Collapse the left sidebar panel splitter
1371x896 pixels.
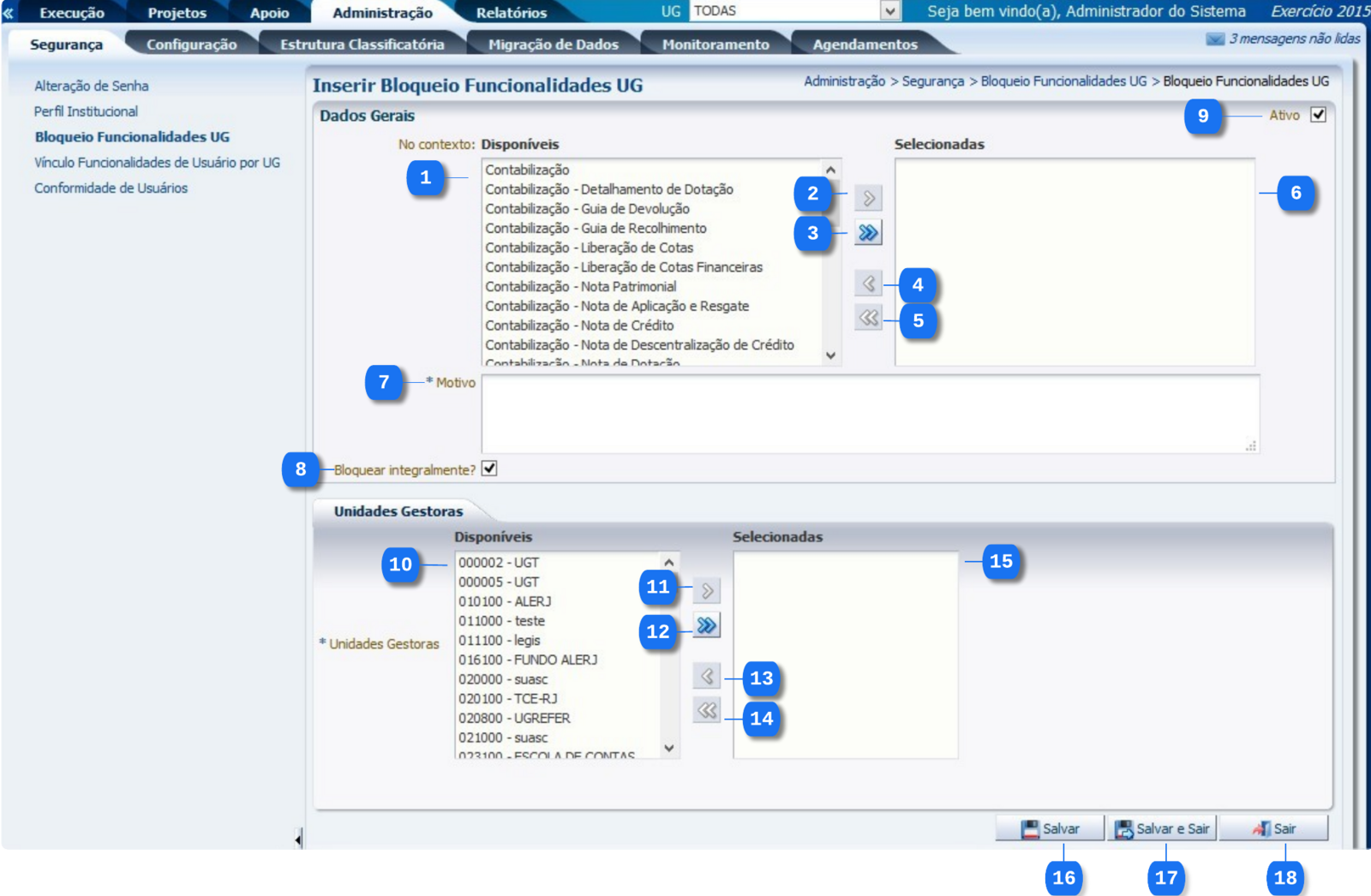pos(298,839)
